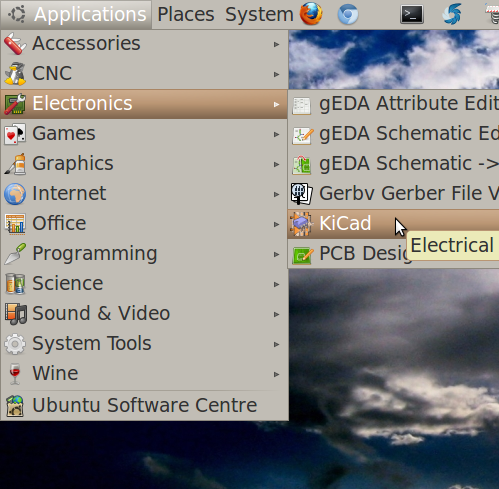
Task: Expand the Games submenu arrow
Action: pyautogui.click(x=276, y=134)
